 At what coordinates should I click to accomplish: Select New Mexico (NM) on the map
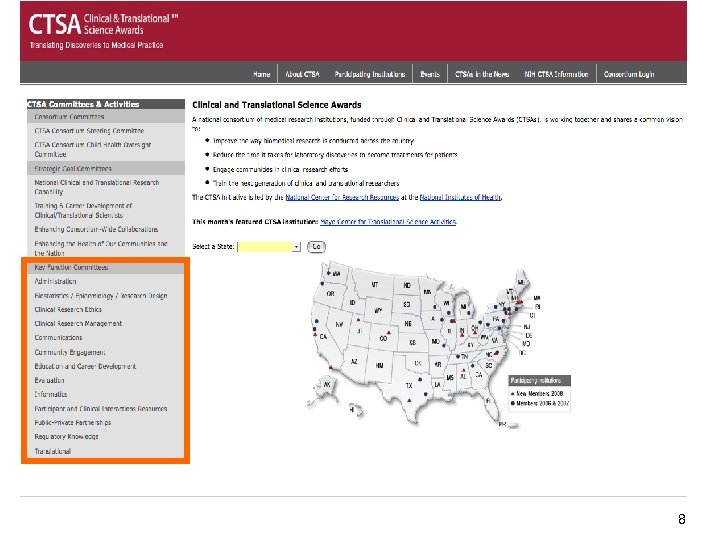[x=379, y=366]
